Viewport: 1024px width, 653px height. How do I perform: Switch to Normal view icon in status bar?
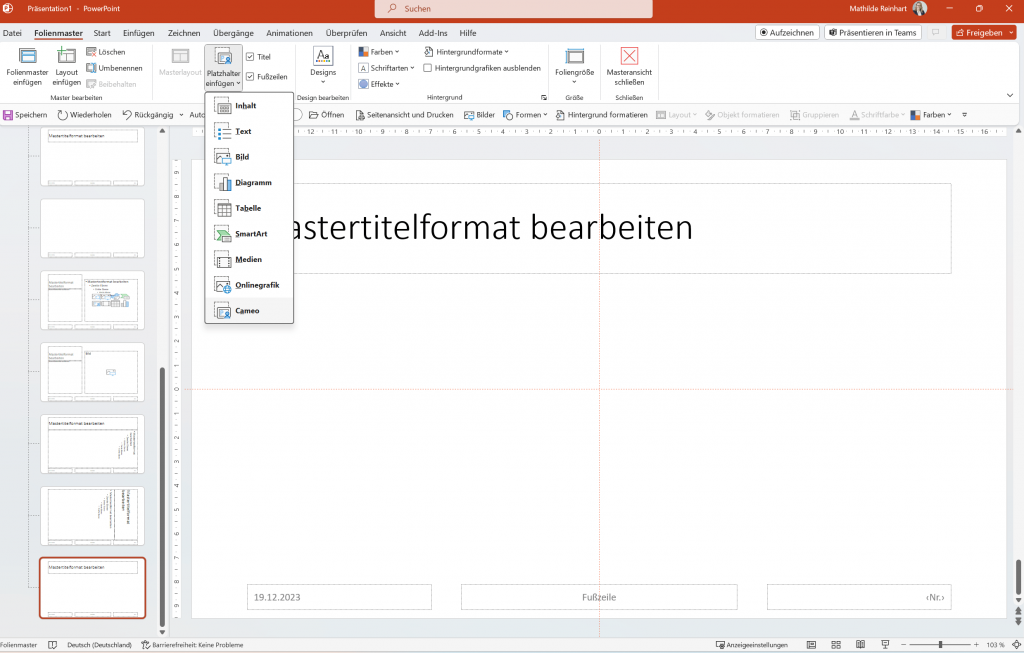811,645
